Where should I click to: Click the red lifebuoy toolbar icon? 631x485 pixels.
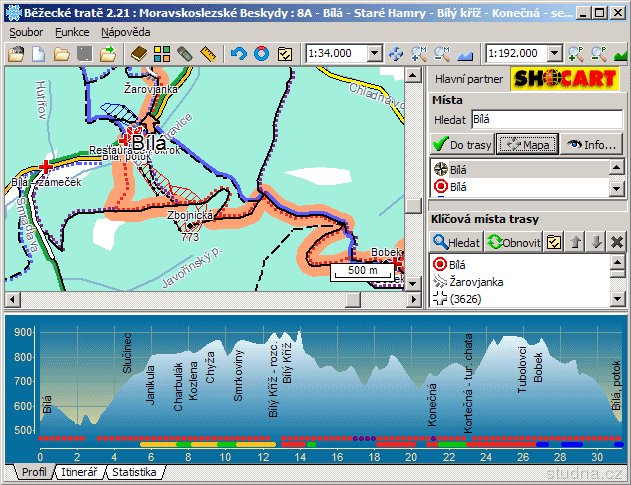[261, 54]
